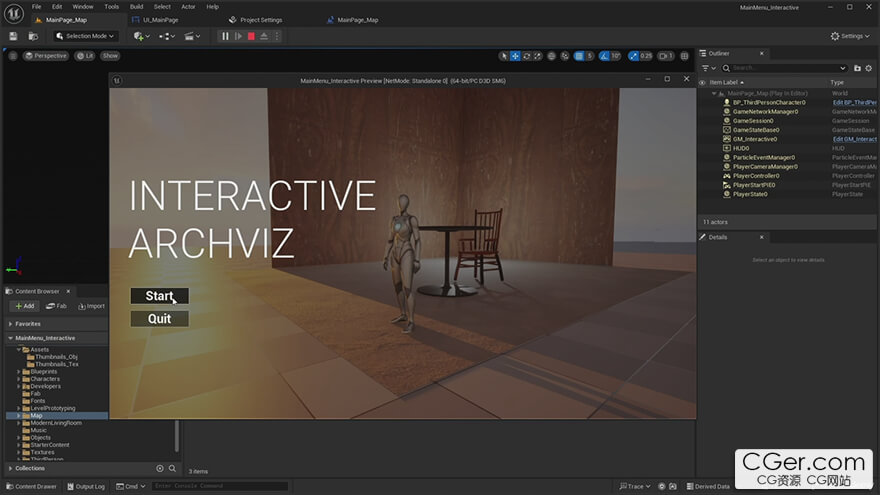Click the Start button in game preview
Image resolution: width=880 pixels, height=495 pixels.
tap(159, 296)
